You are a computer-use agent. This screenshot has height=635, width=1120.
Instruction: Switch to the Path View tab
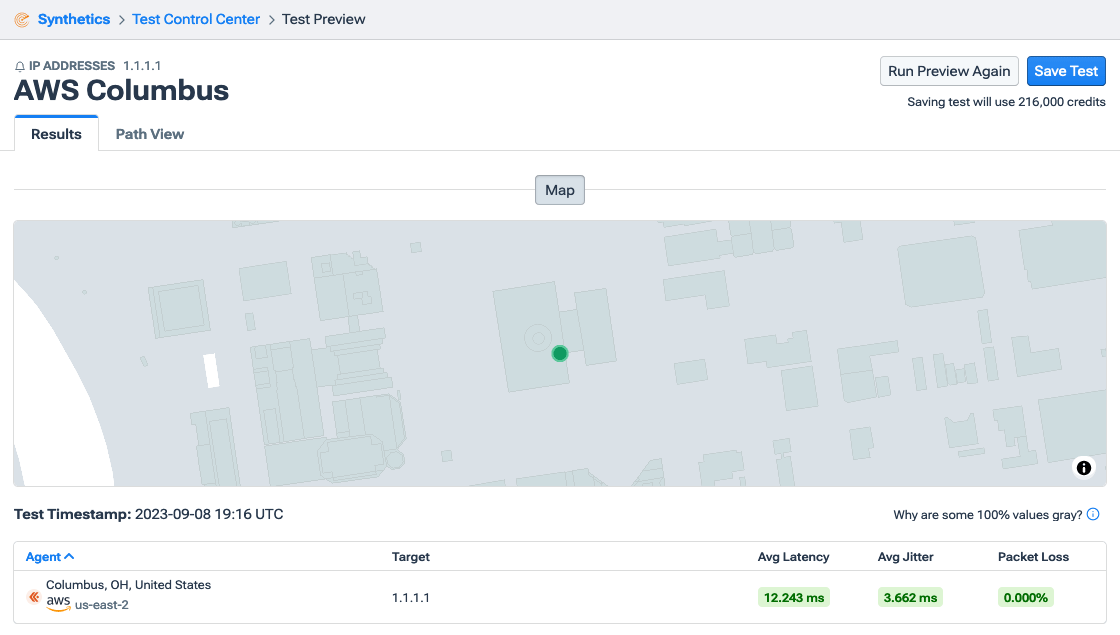[x=149, y=133]
